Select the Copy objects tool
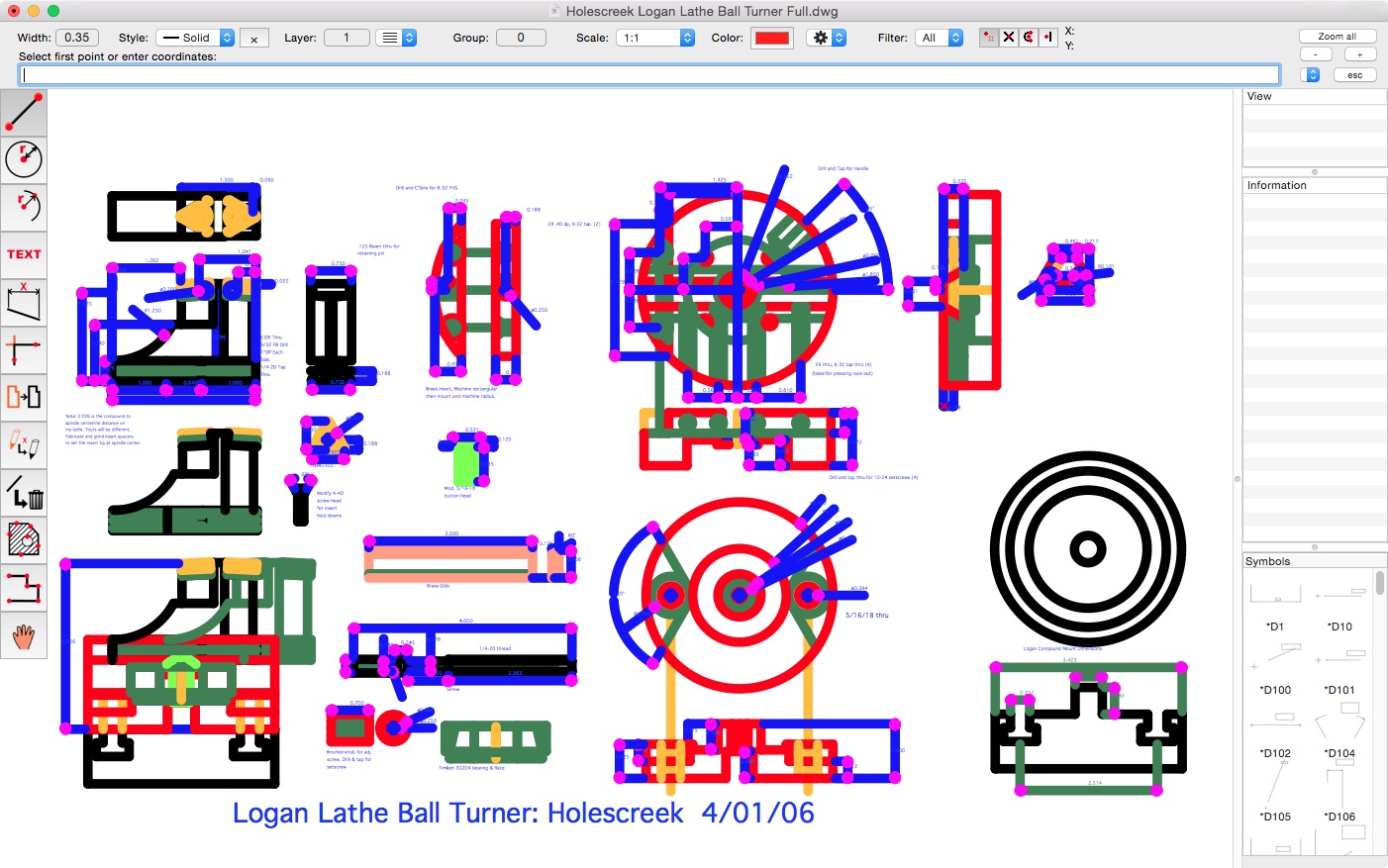The image size is (1388, 868). 24,397
